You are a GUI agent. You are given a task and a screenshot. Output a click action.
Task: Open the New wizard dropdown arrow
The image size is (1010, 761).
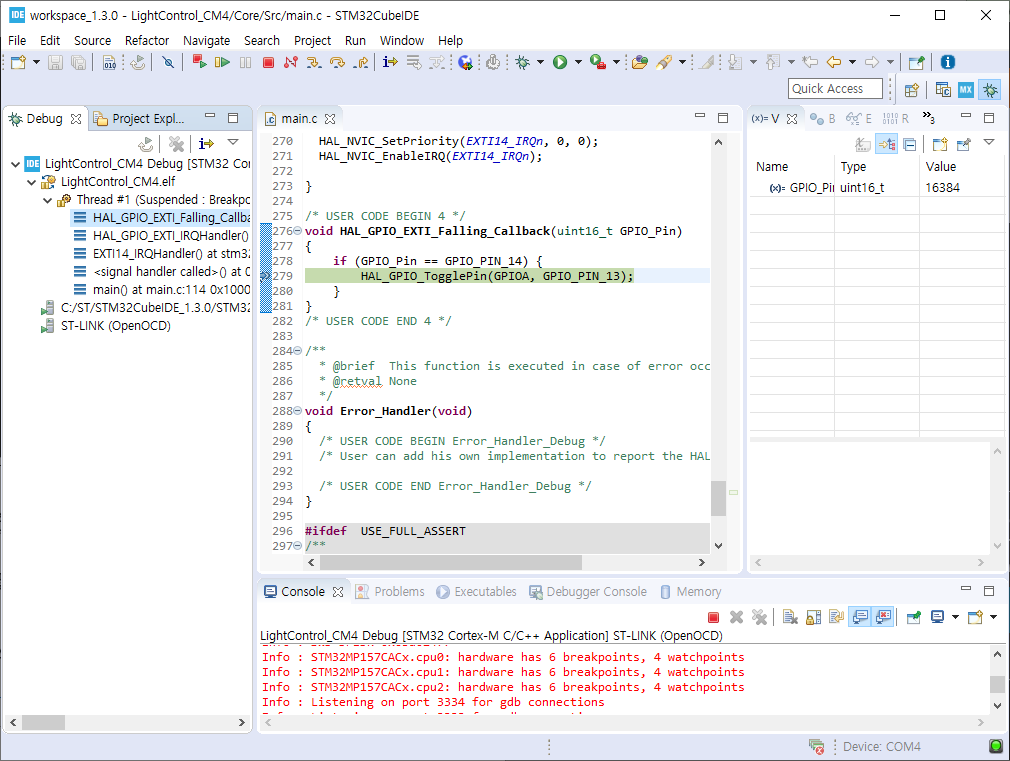[x=36, y=62]
